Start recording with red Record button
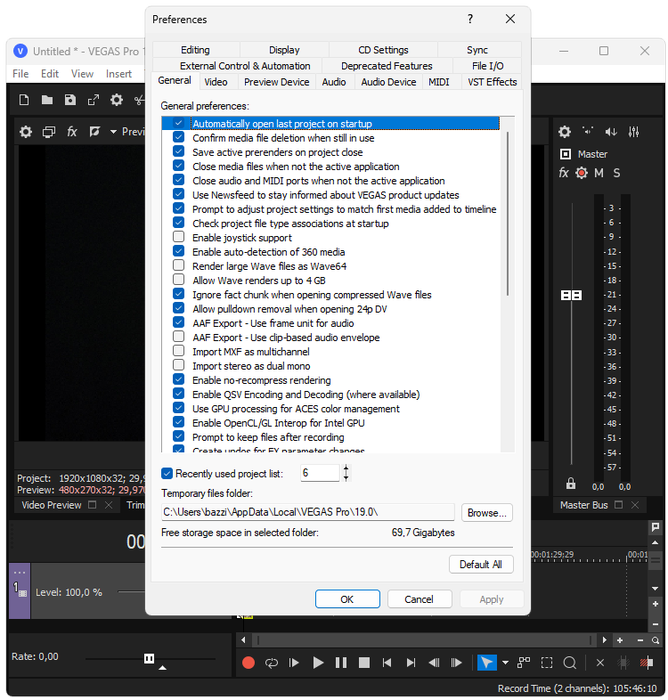 pyautogui.click(x=248, y=662)
